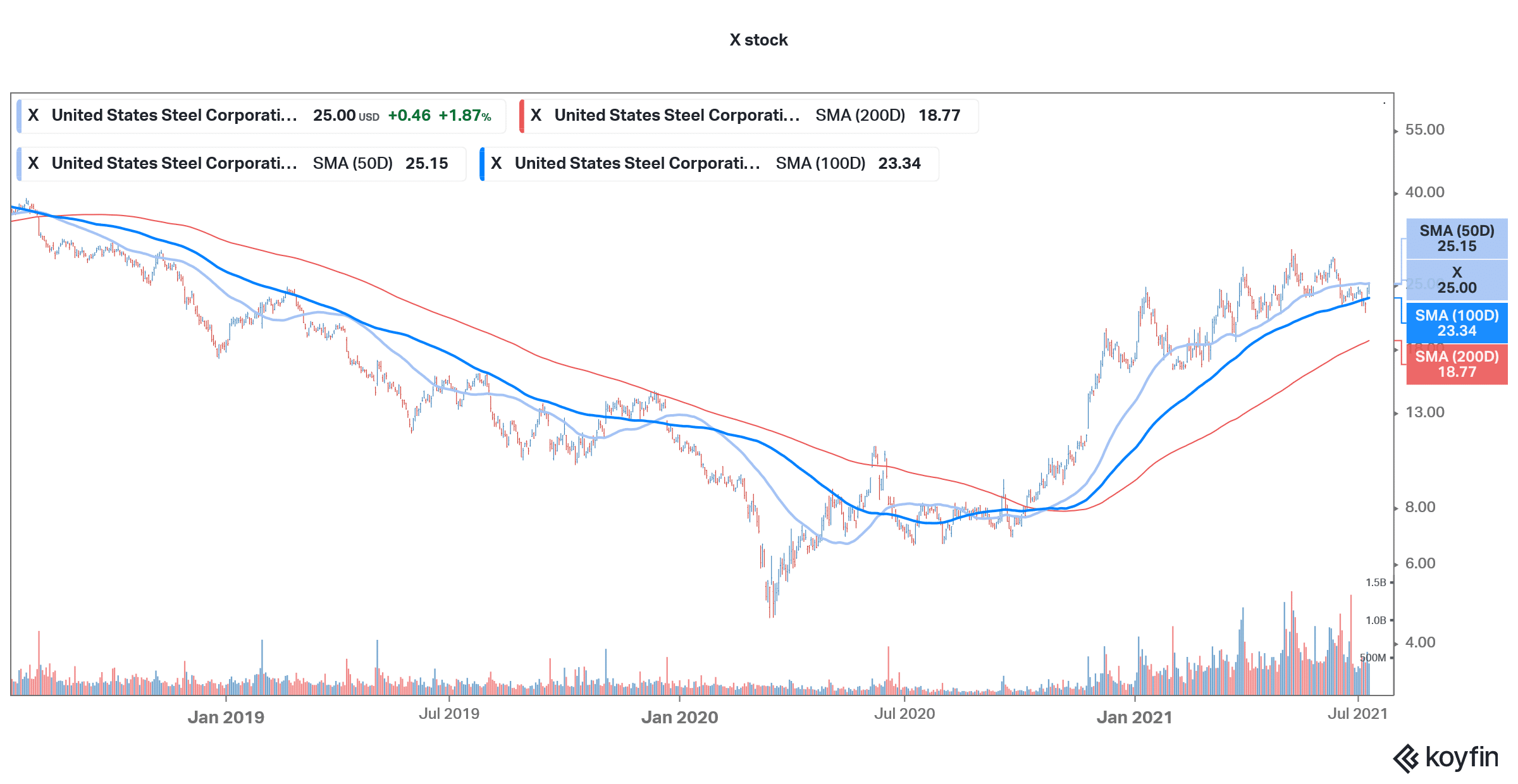Click the SMA (50D) 25.15 axis tag
1518x784 pixels.
point(1457,239)
